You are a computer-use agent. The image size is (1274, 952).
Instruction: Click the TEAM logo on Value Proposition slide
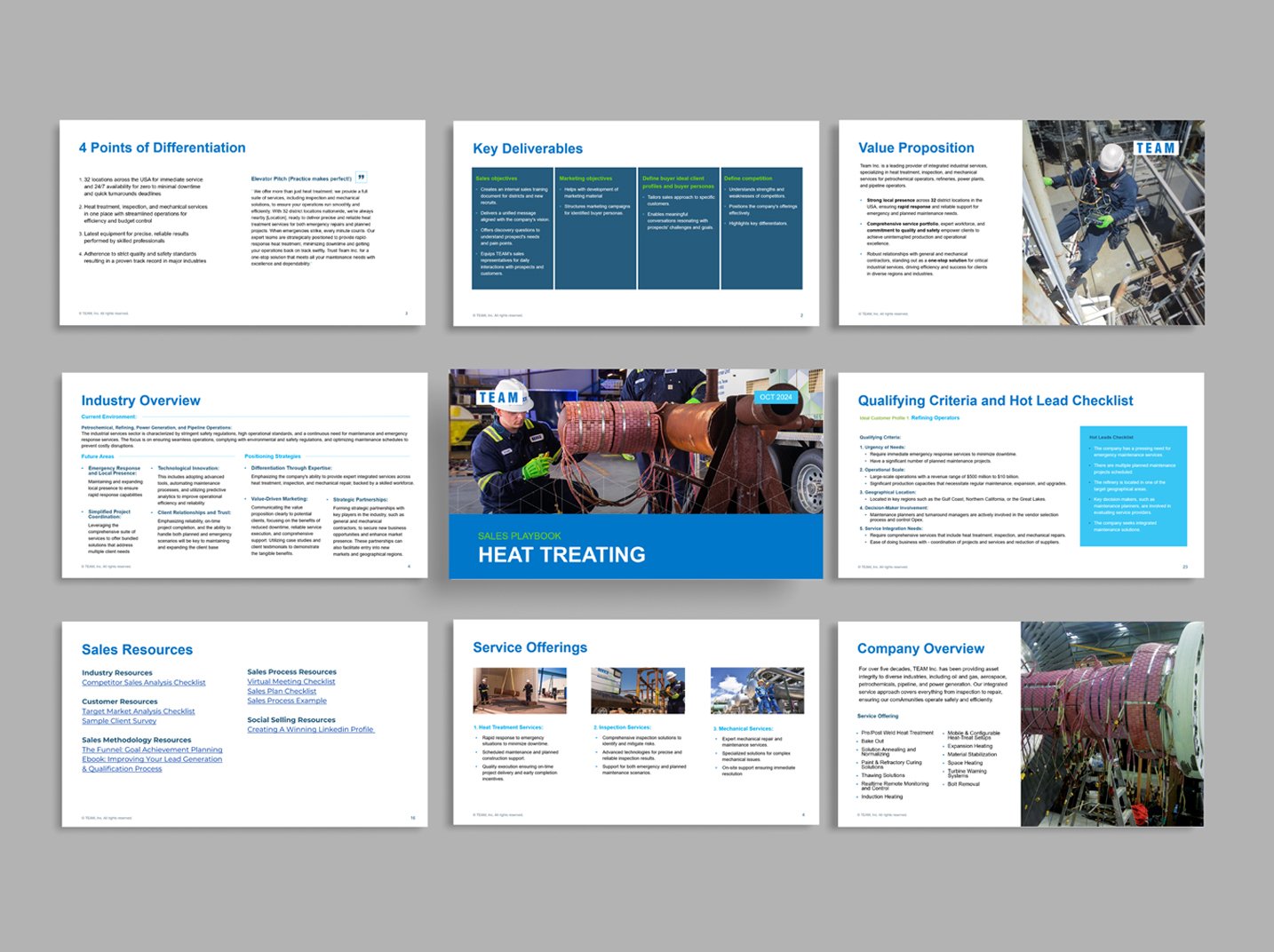click(1155, 148)
